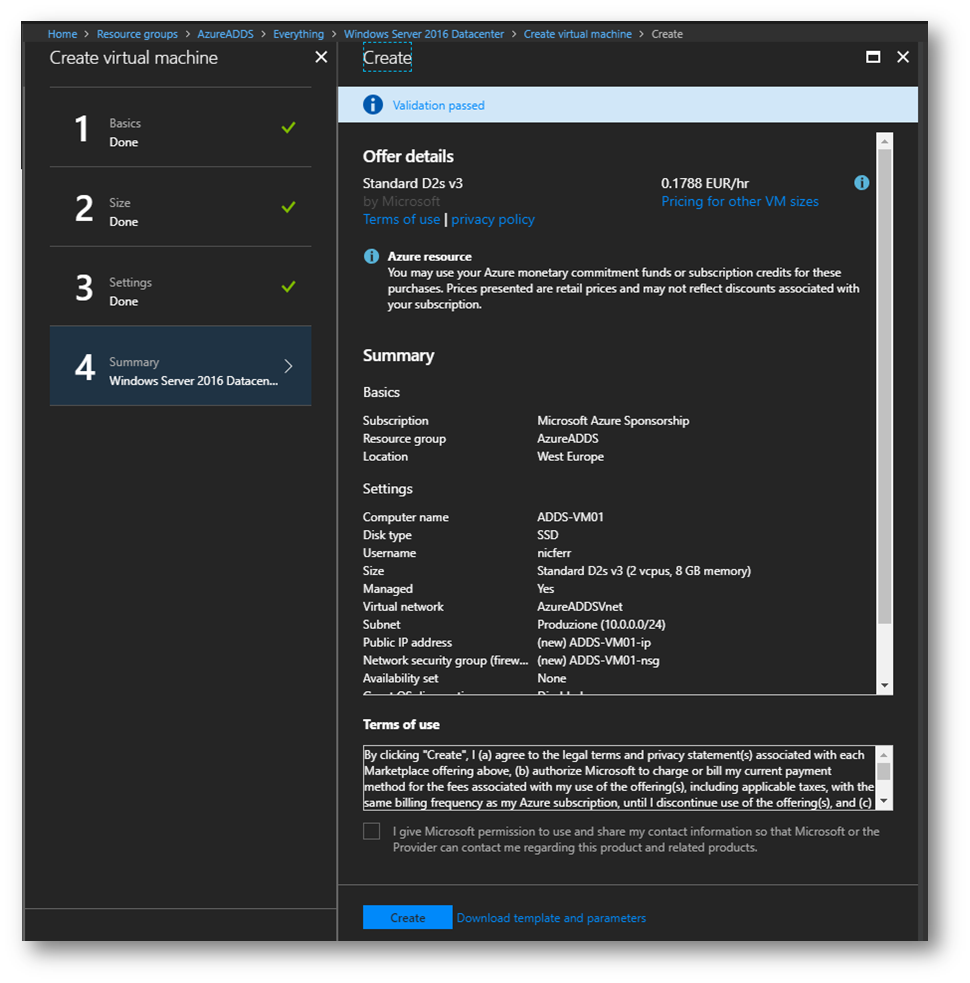Viewport: 970px width, 983px height.
Task: Open step 2 Size
Action: click(x=181, y=207)
